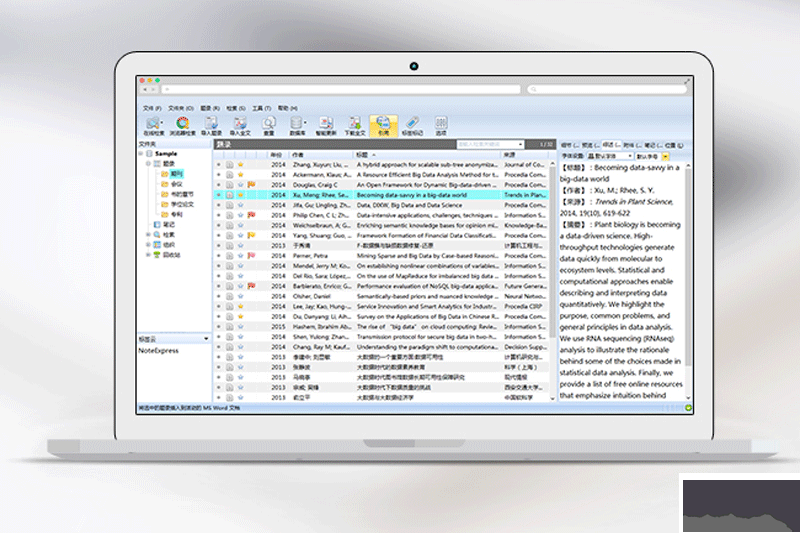
Task: Toggle the star on Douglas, Craig C row
Action: (241, 185)
